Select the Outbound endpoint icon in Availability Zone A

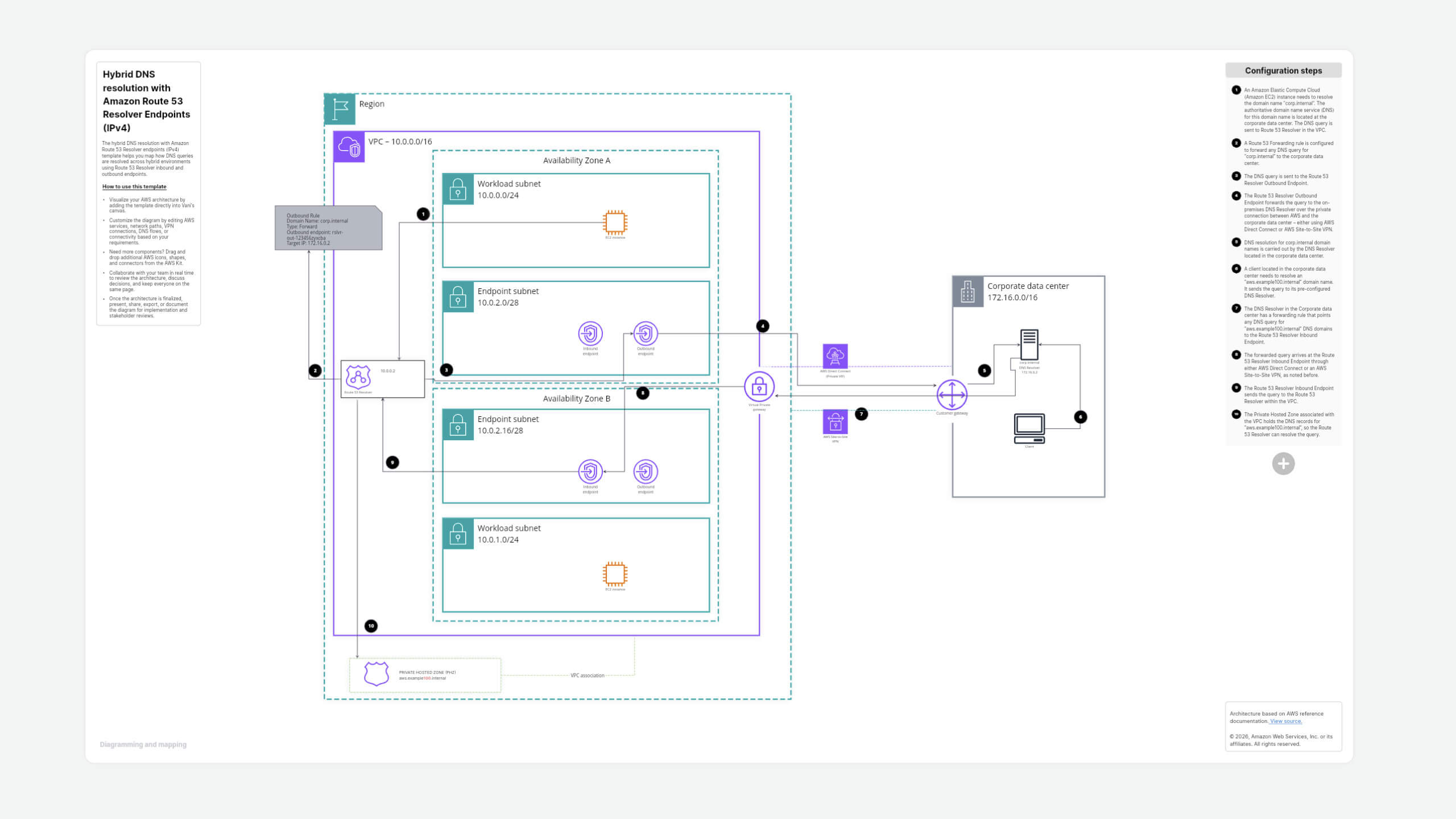(x=646, y=333)
